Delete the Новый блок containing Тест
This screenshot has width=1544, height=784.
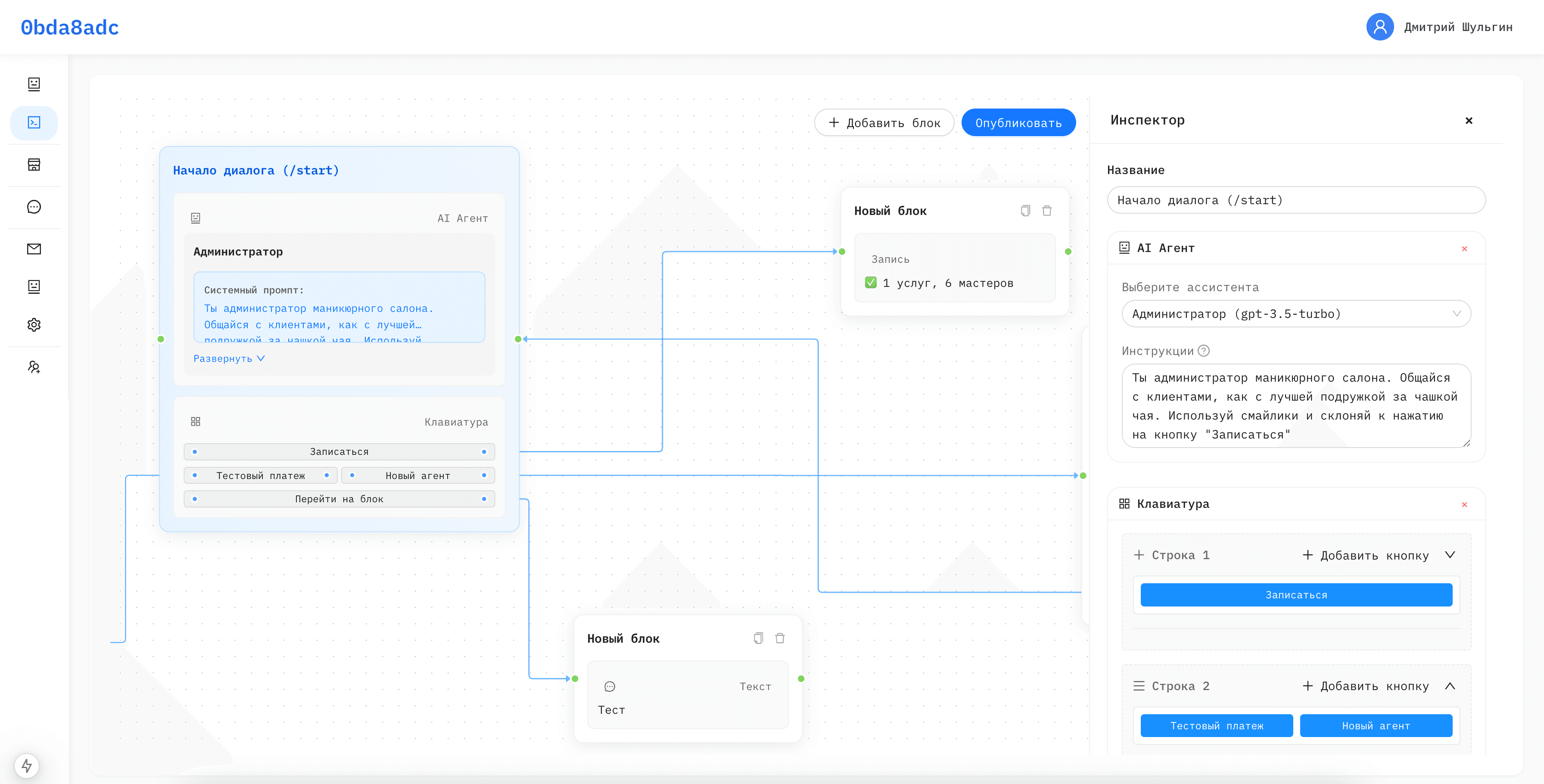tap(780, 638)
